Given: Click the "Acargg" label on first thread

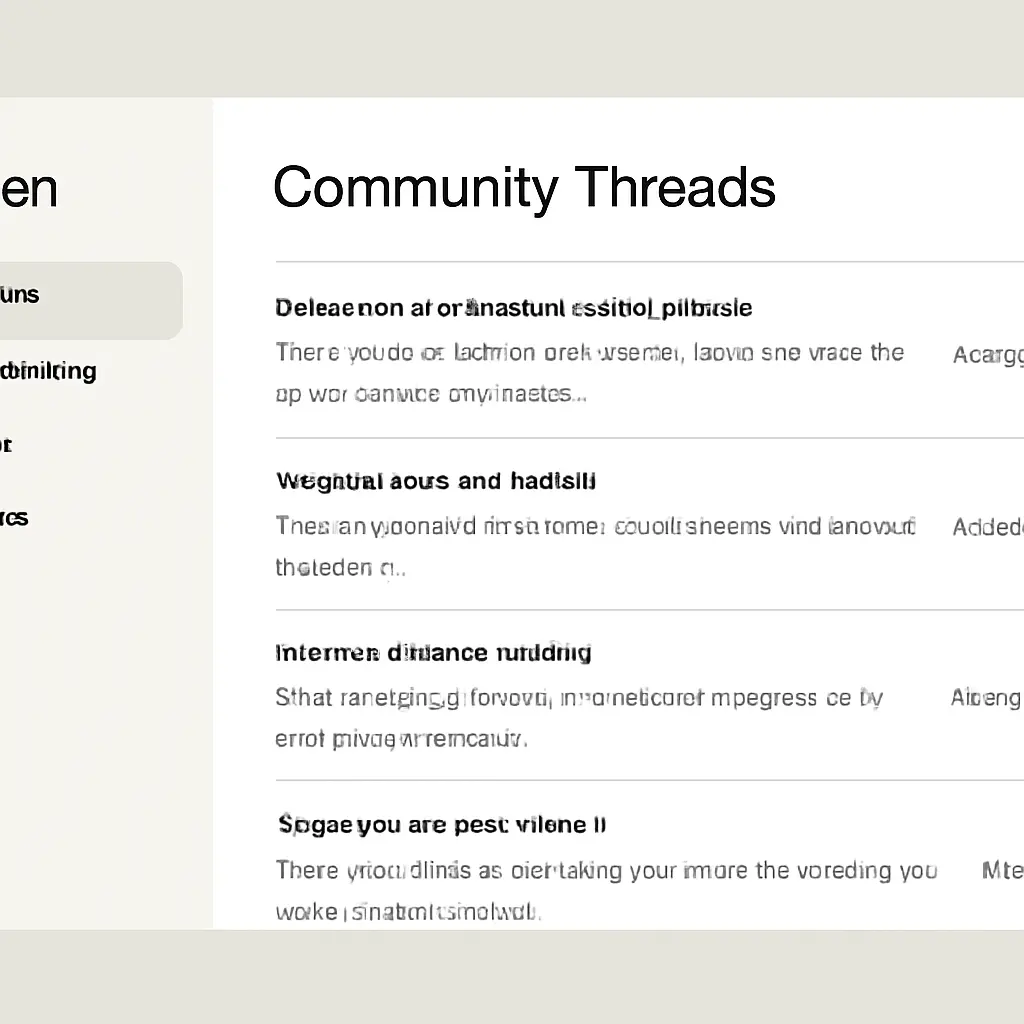Looking at the screenshot, I should [x=988, y=355].
